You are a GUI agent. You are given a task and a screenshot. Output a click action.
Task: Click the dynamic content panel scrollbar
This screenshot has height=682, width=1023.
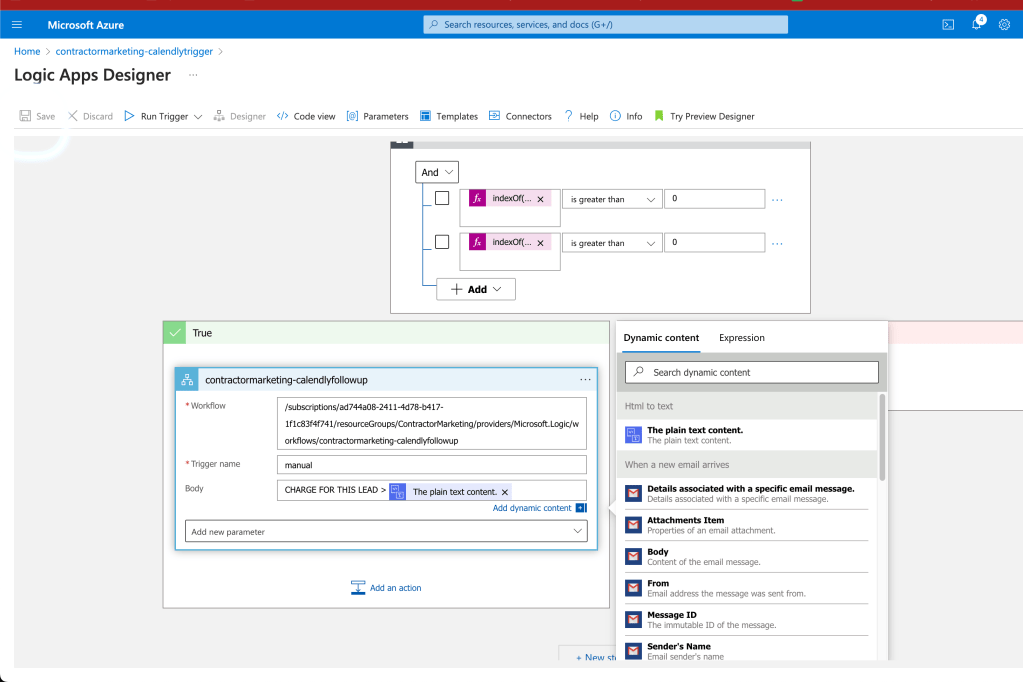(882, 437)
